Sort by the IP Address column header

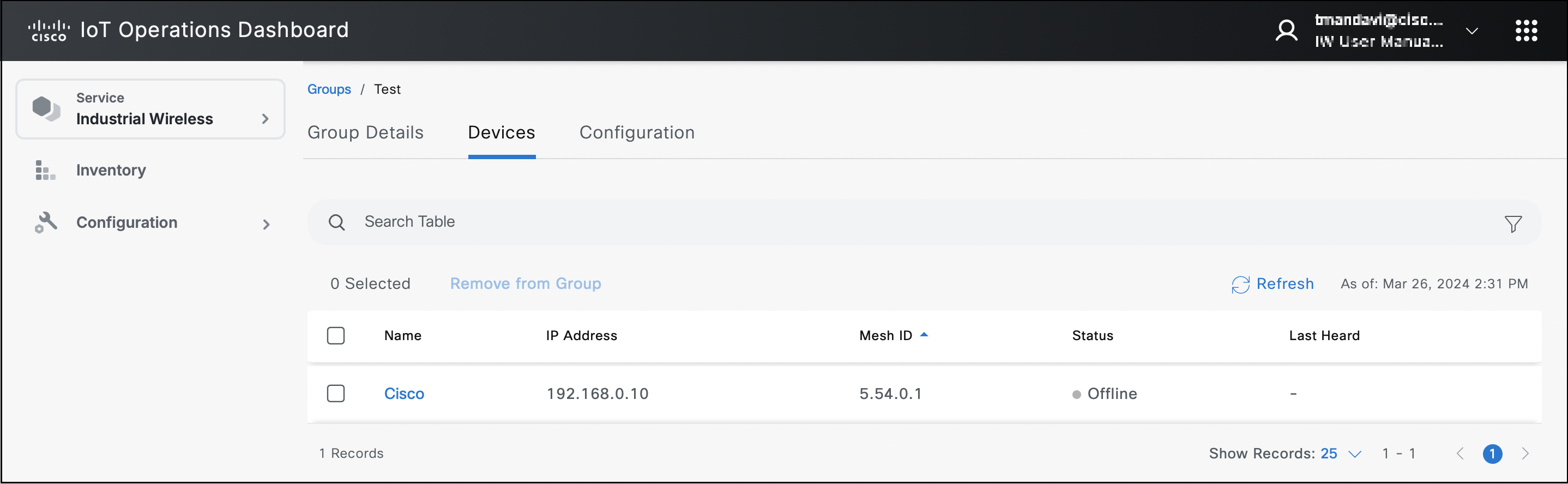coord(581,335)
